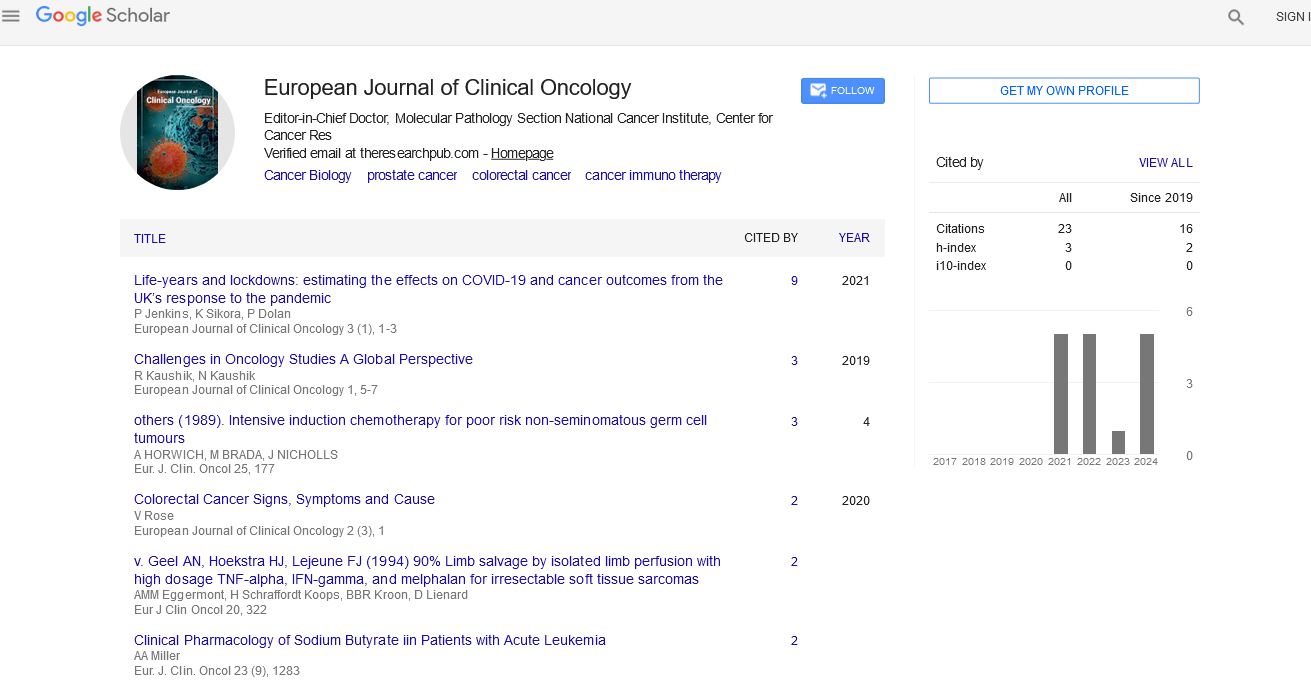This screenshot has height=681, width=1311.
Task: Sort articles by Title column header
Action: point(150,239)
